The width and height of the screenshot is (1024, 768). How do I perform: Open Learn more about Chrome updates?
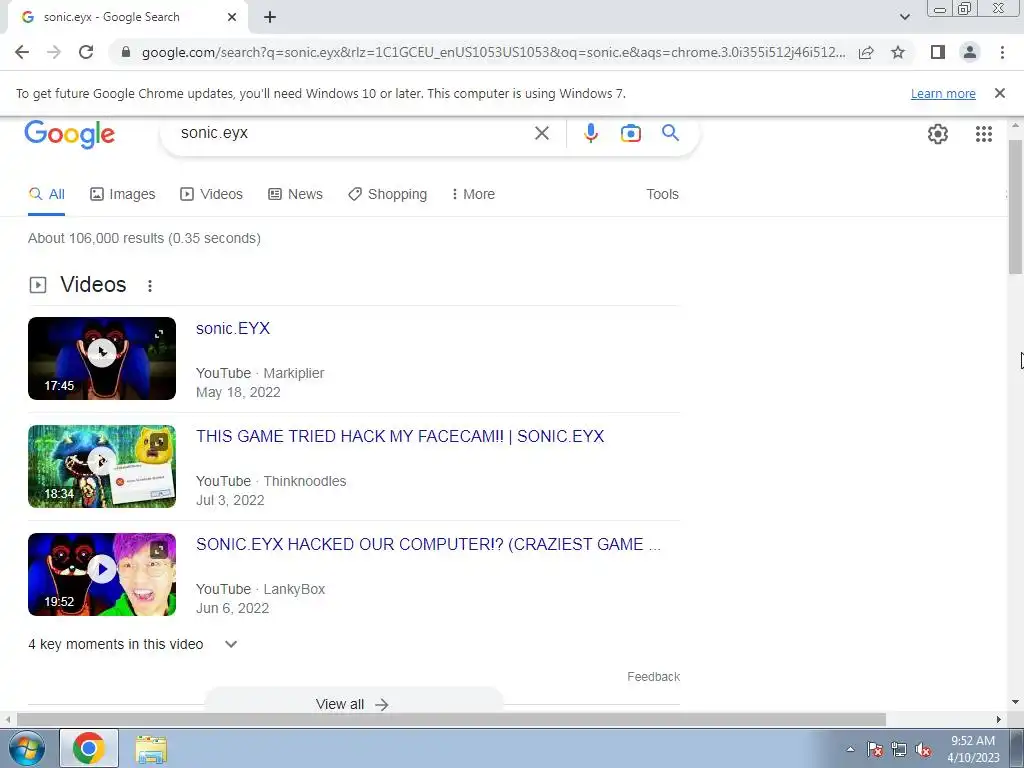(x=943, y=93)
